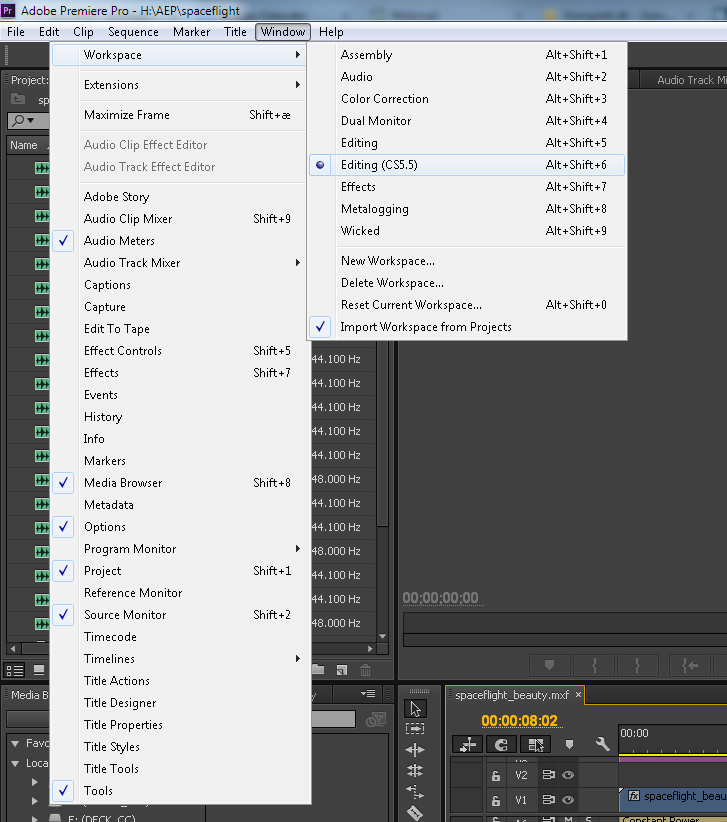Screen dimensions: 727x822
Task: Create a New Bin in Project panel
Action: (318, 669)
